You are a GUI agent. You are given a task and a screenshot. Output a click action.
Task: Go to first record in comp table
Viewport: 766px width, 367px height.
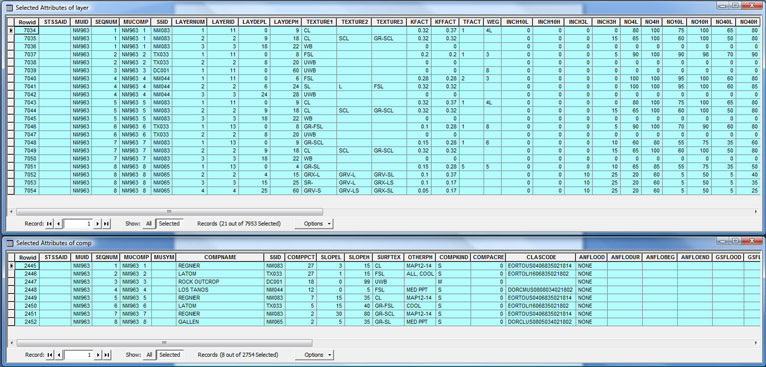tap(49, 354)
